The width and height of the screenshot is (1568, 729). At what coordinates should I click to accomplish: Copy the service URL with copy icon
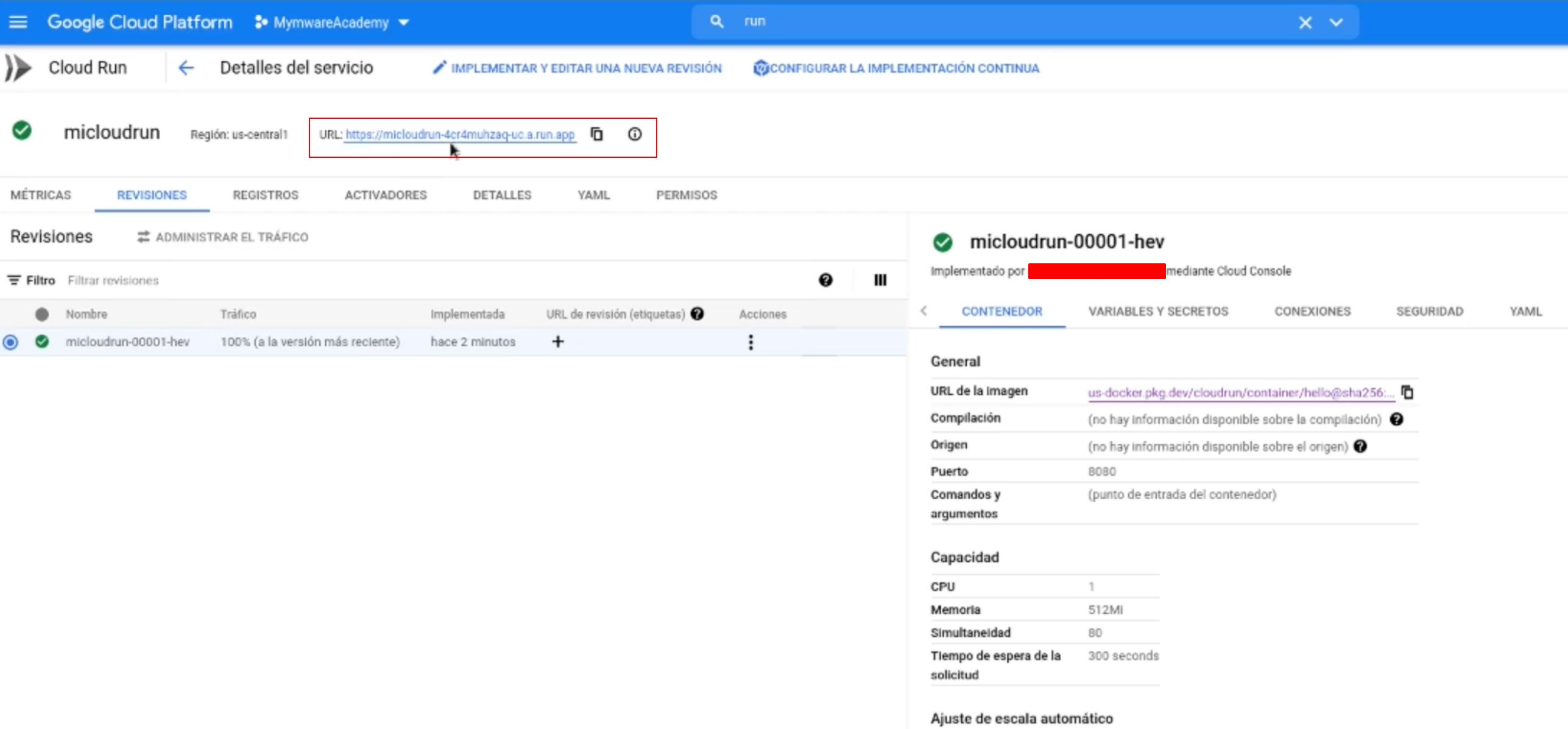coord(597,134)
